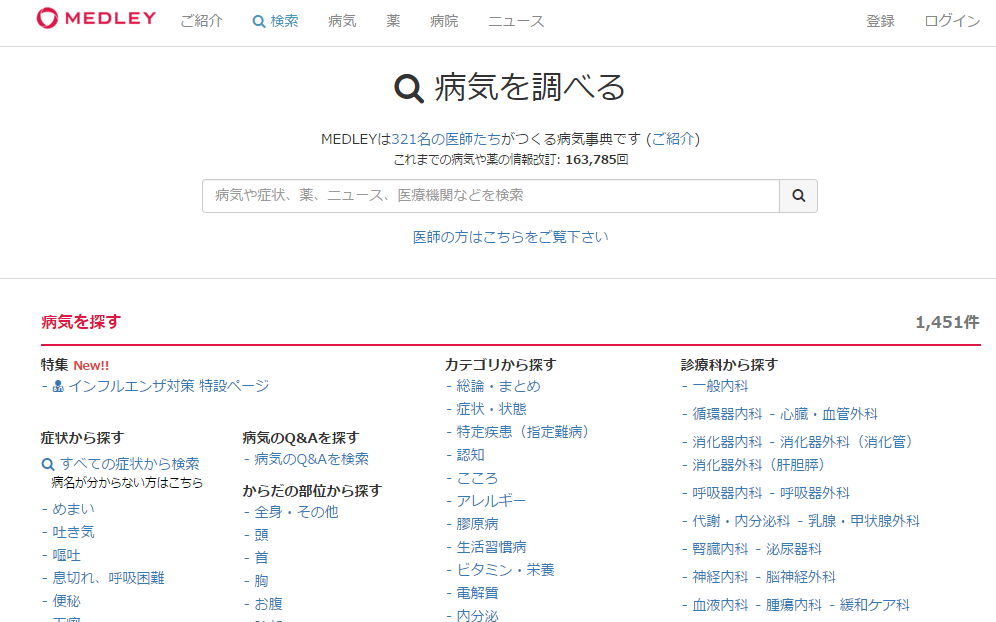The width and height of the screenshot is (996, 622).
Task: Open the ご紹介 menu item
Action: (201, 21)
